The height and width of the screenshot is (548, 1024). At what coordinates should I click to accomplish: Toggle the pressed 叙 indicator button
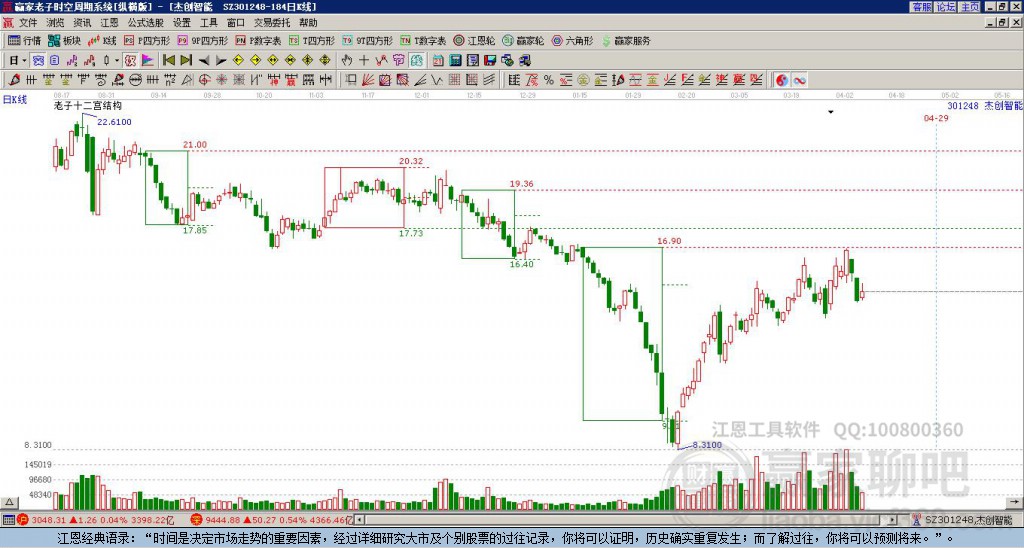click(x=130, y=61)
